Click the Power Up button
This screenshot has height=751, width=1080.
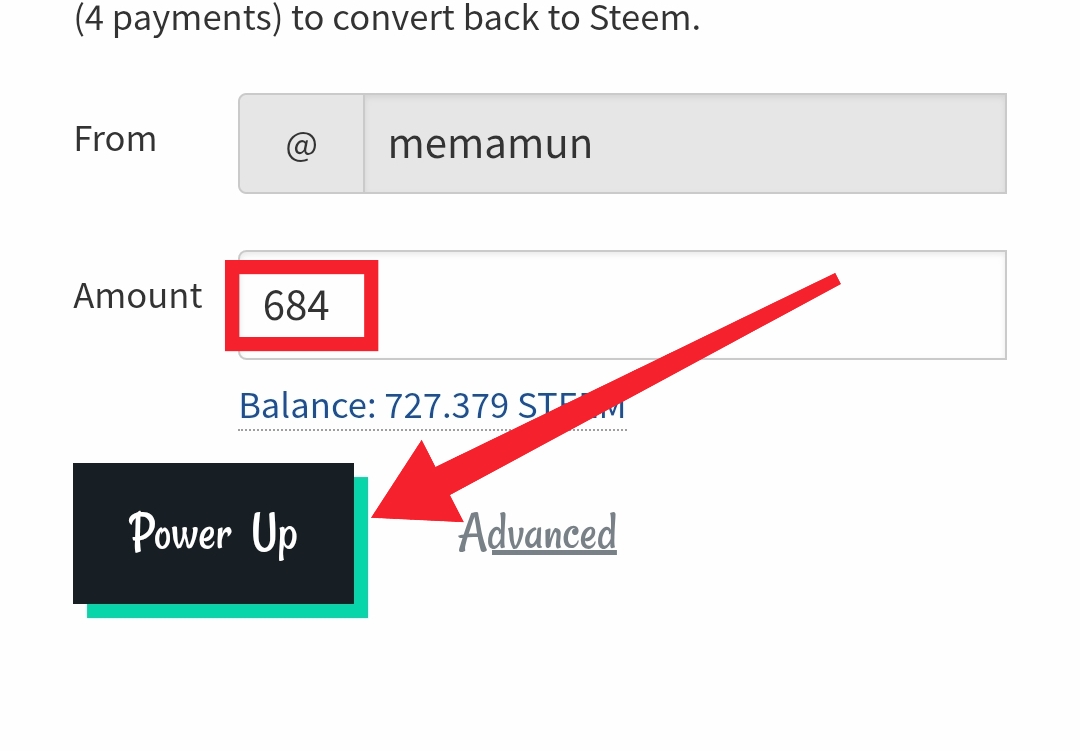[214, 533]
